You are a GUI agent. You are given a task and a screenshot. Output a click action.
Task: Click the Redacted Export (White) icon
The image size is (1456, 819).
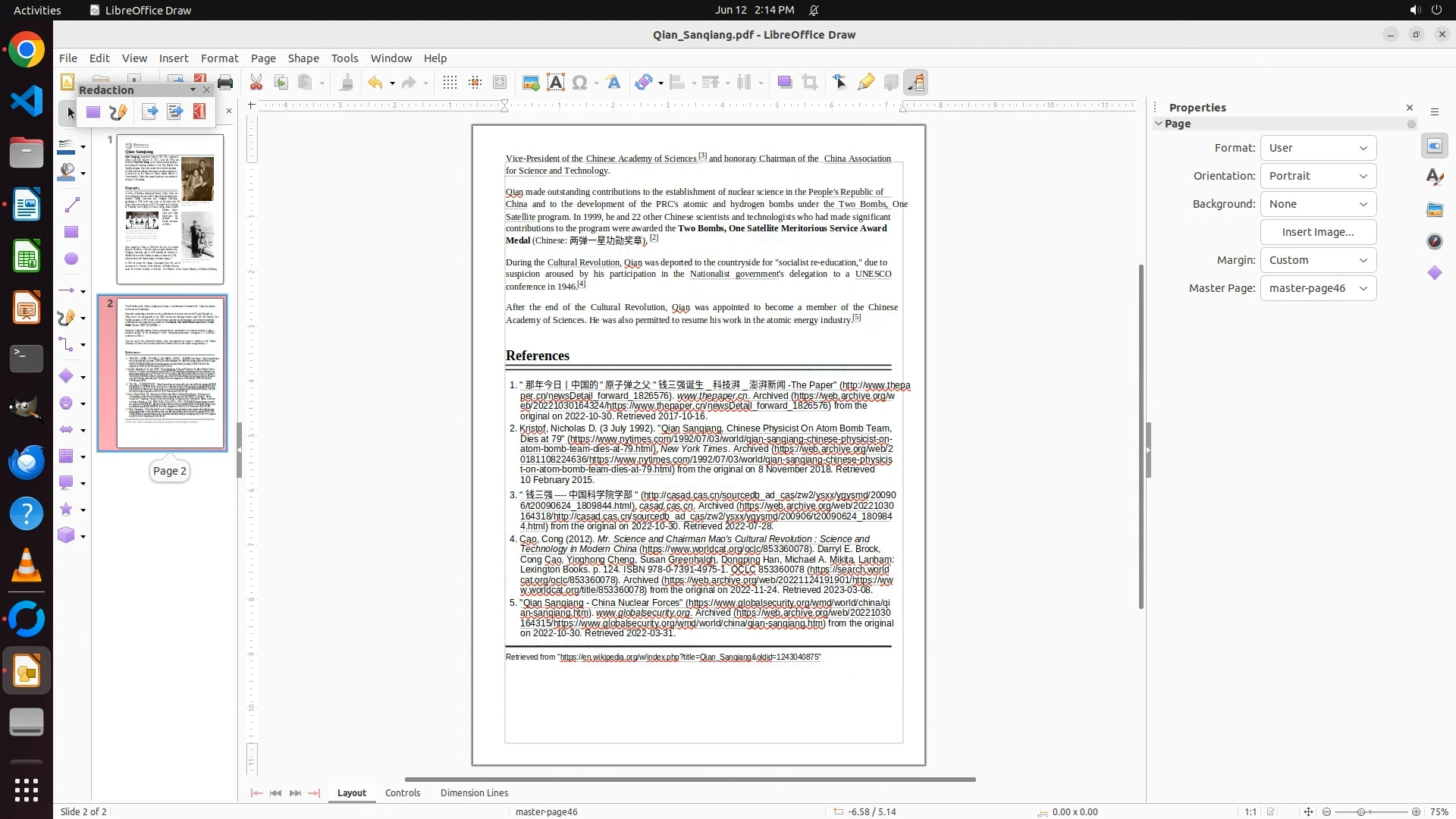pos(150,112)
